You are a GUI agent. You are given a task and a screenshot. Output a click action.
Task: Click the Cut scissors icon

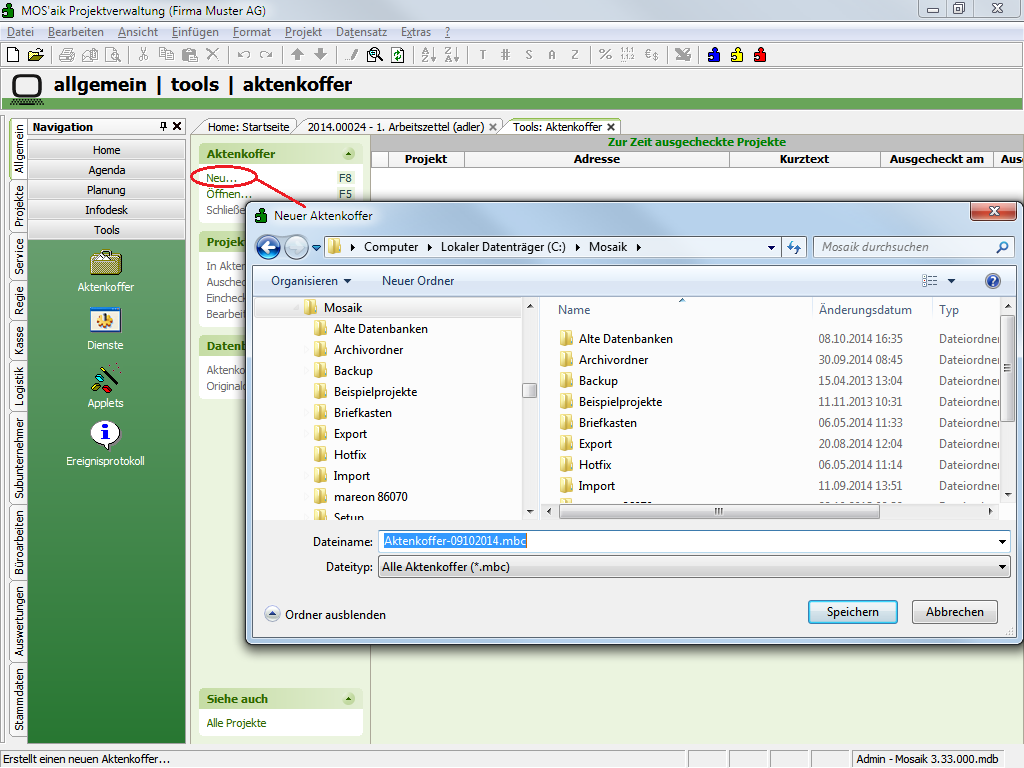pyautogui.click(x=143, y=55)
